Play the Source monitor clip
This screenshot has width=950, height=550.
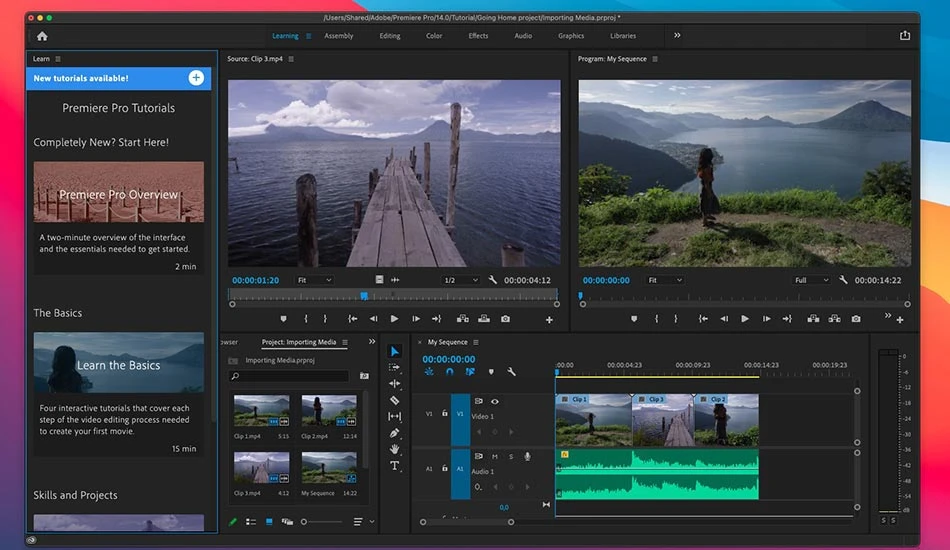pyautogui.click(x=394, y=319)
